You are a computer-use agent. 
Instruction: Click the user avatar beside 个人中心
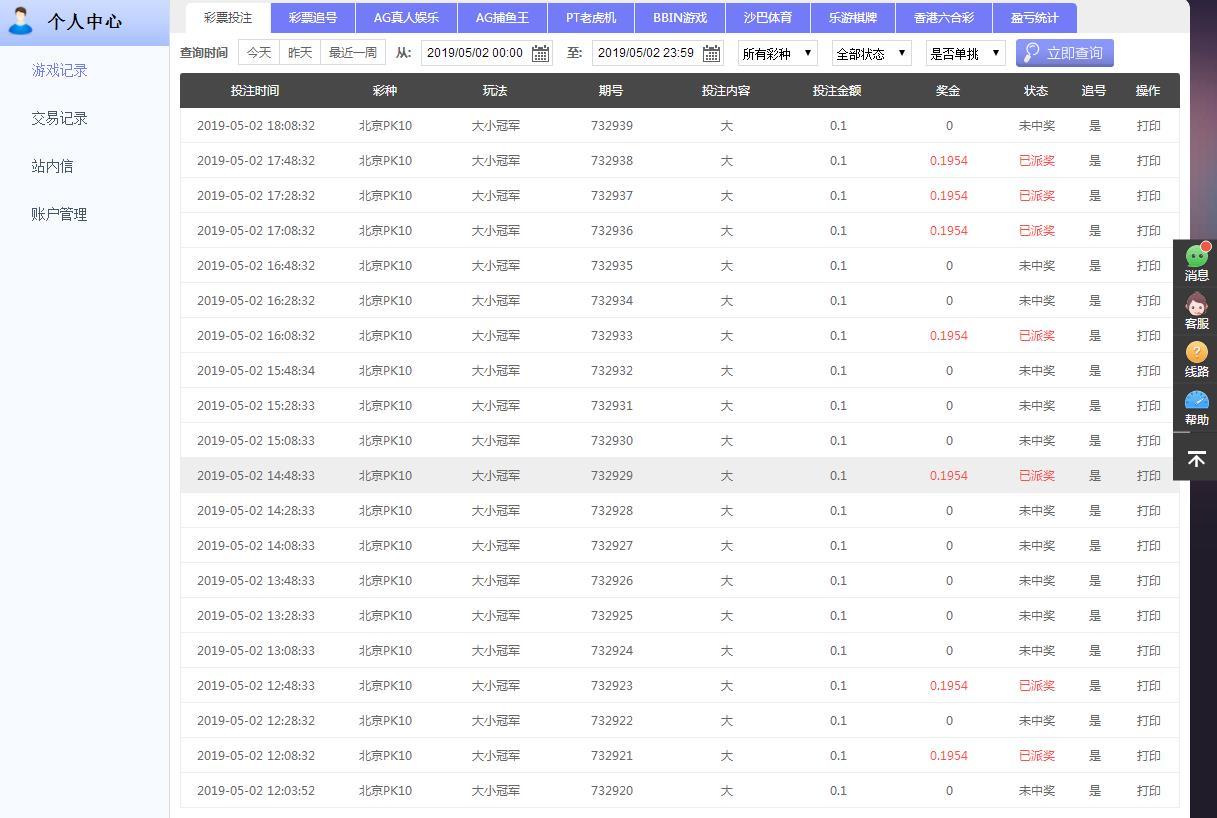coord(20,20)
